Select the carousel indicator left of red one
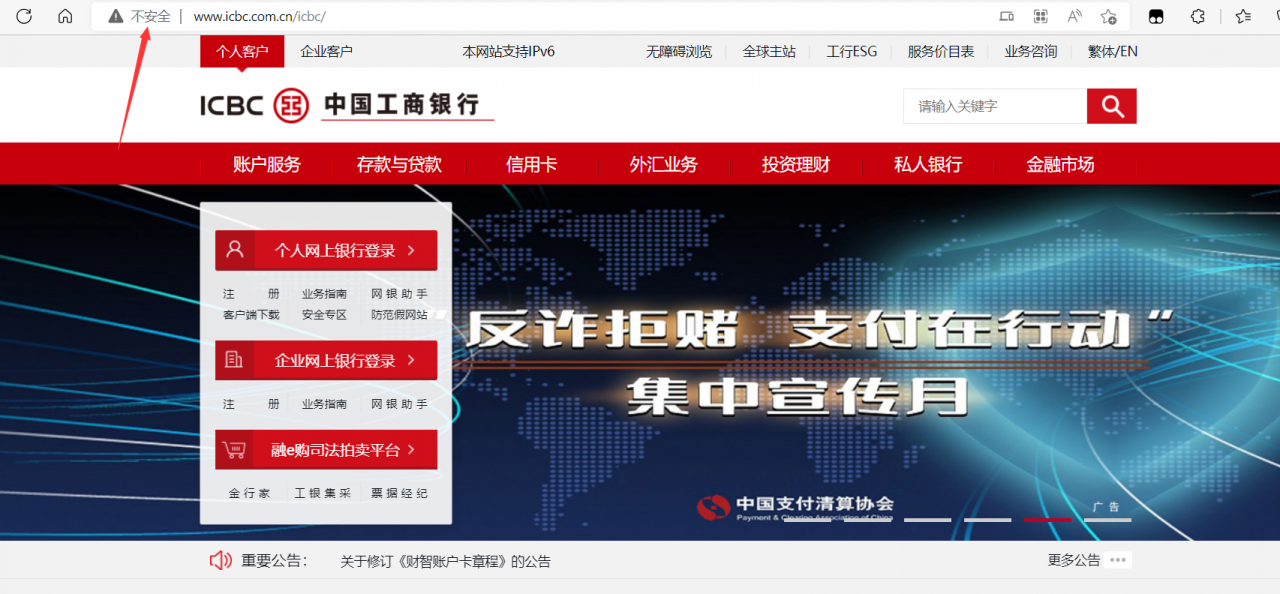The image size is (1280, 594). click(x=987, y=519)
